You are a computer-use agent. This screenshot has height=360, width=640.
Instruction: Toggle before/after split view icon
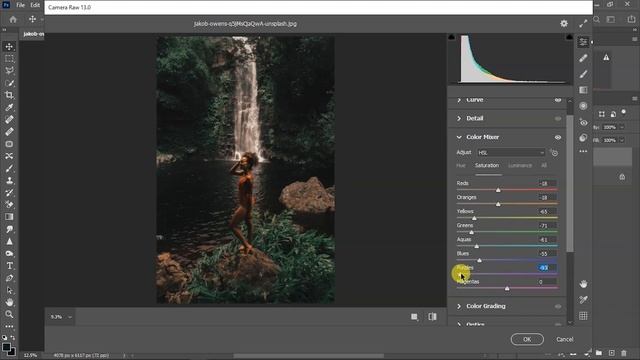[x=432, y=317]
